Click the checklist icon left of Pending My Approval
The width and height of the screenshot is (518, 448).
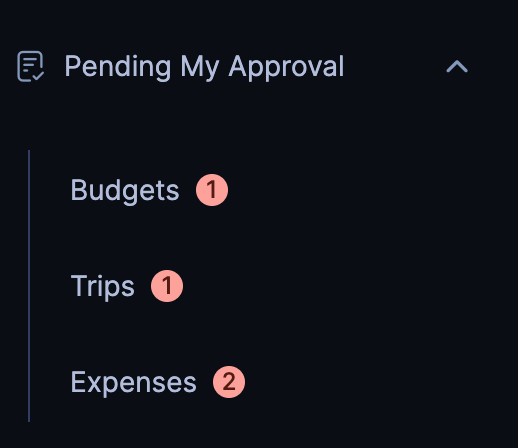tap(30, 66)
